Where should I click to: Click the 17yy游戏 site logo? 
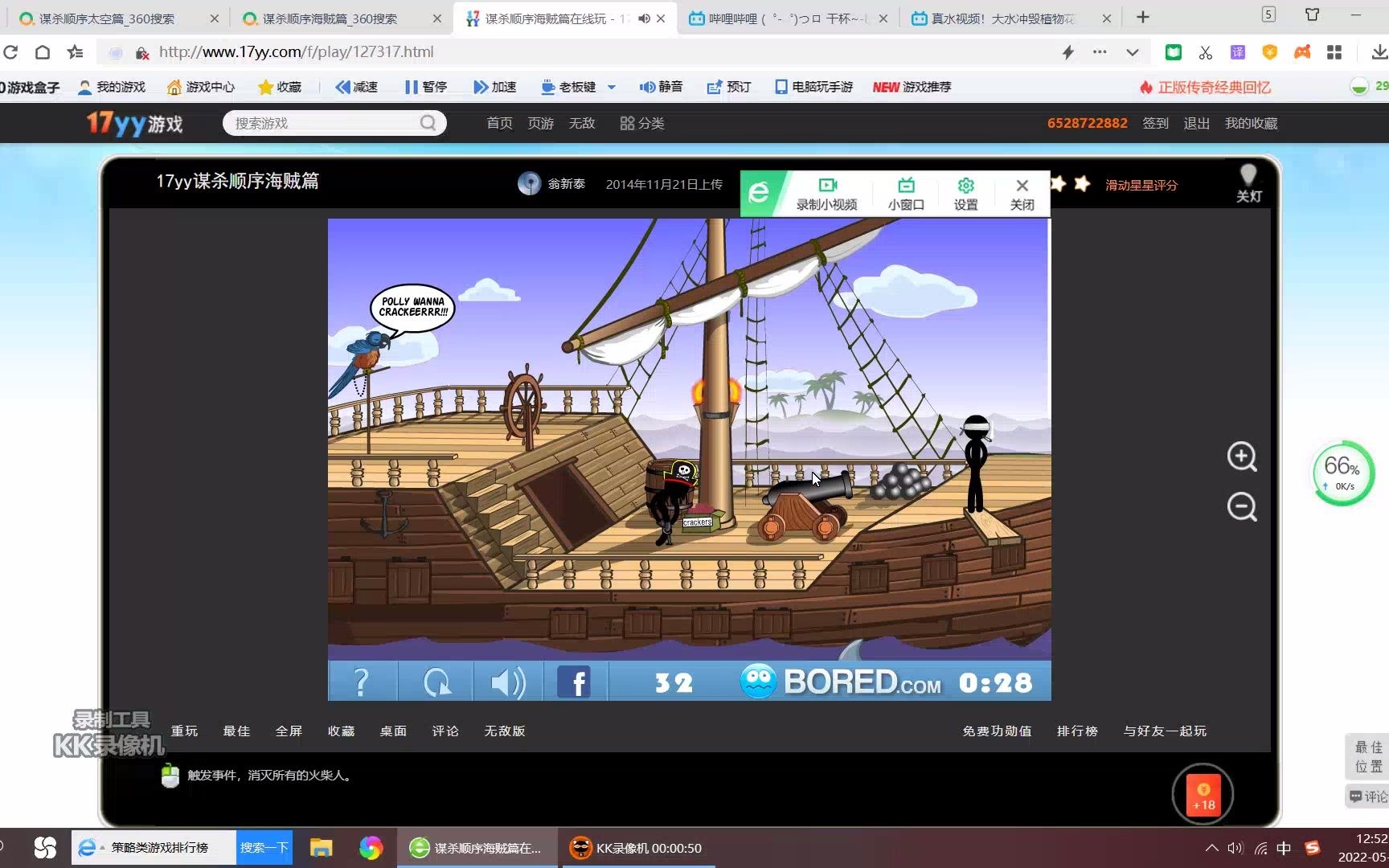pos(135,123)
